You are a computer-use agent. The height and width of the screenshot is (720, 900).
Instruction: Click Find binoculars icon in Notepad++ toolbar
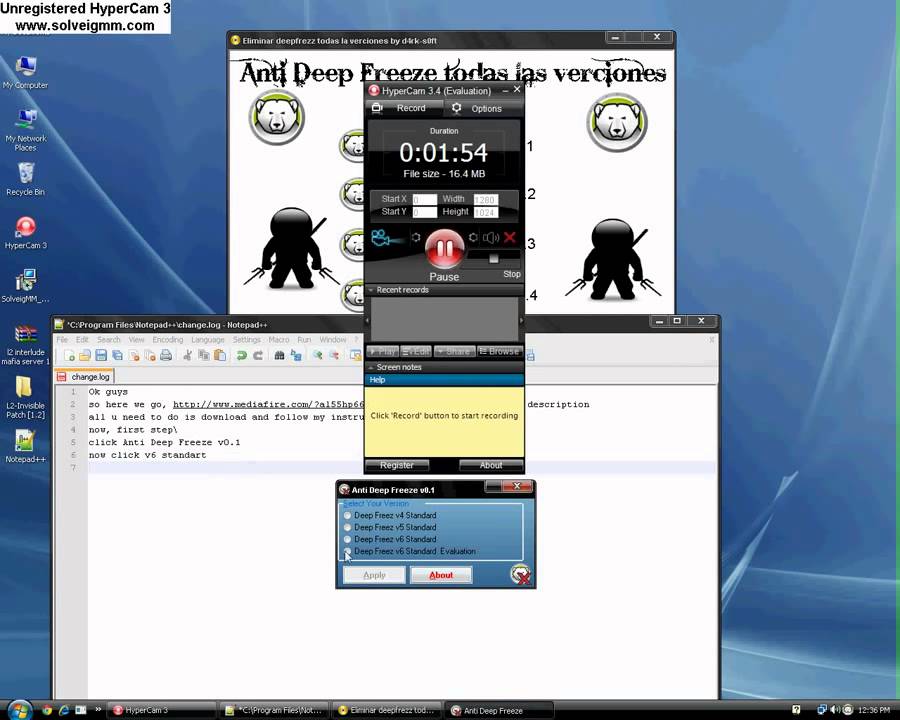280,355
